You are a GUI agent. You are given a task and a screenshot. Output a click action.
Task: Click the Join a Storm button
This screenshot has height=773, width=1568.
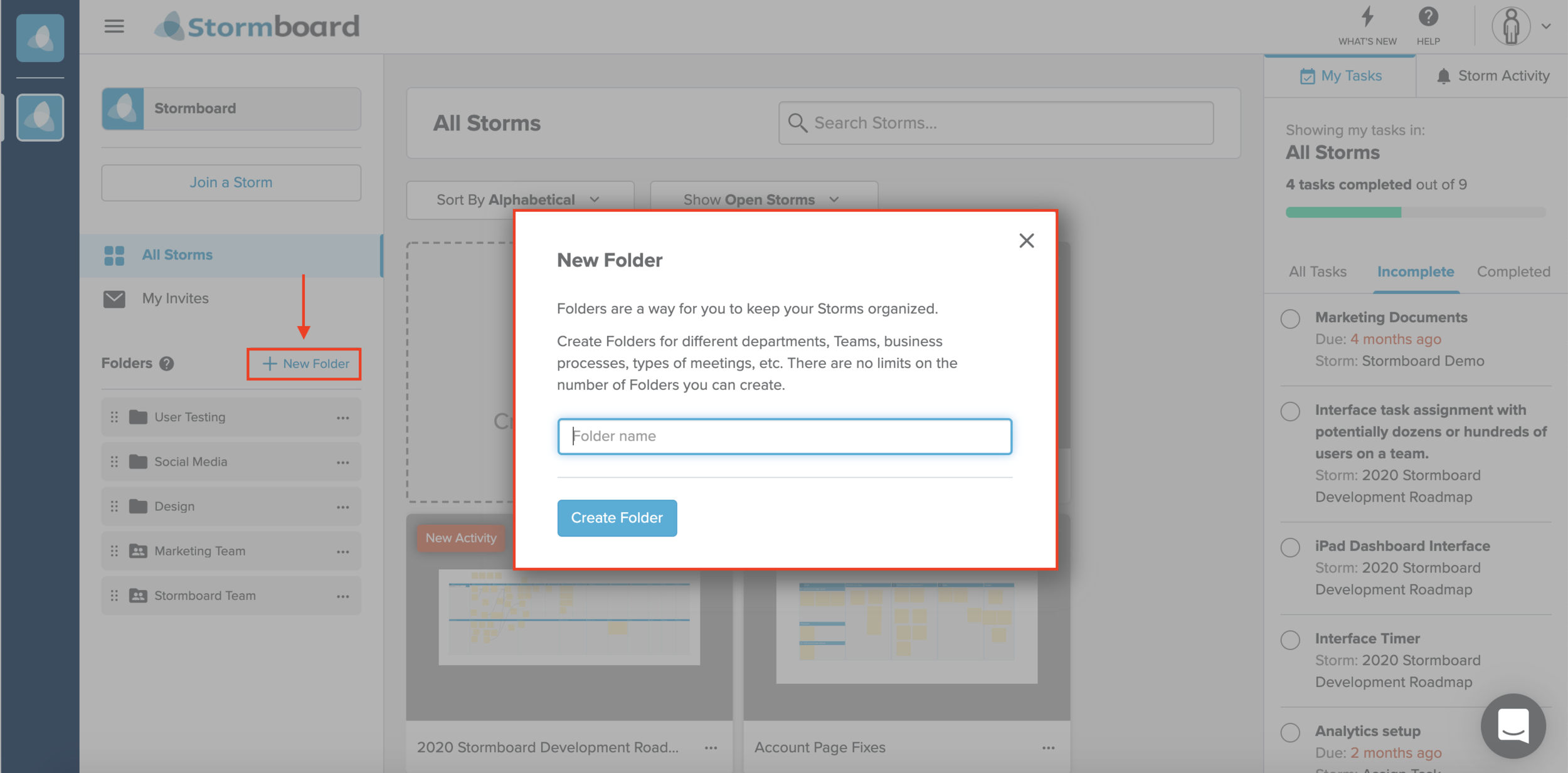click(x=231, y=182)
